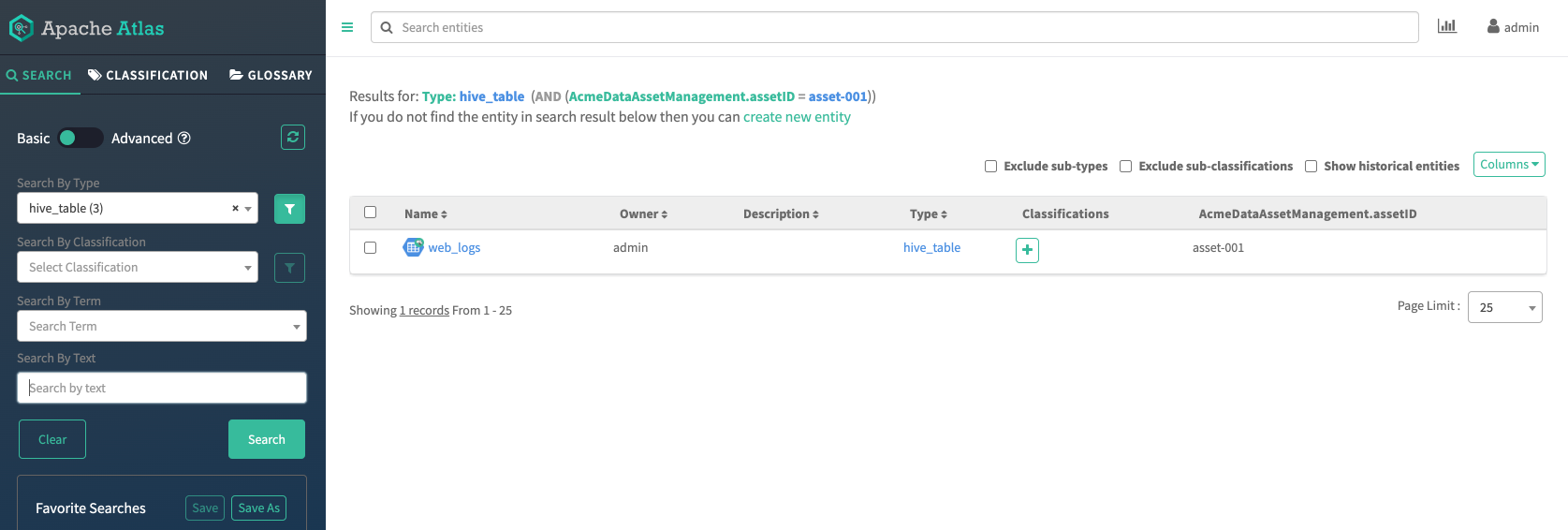The image size is (1568, 530).
Task: Open the Search By Type dropdown
Action: (138, 209)
